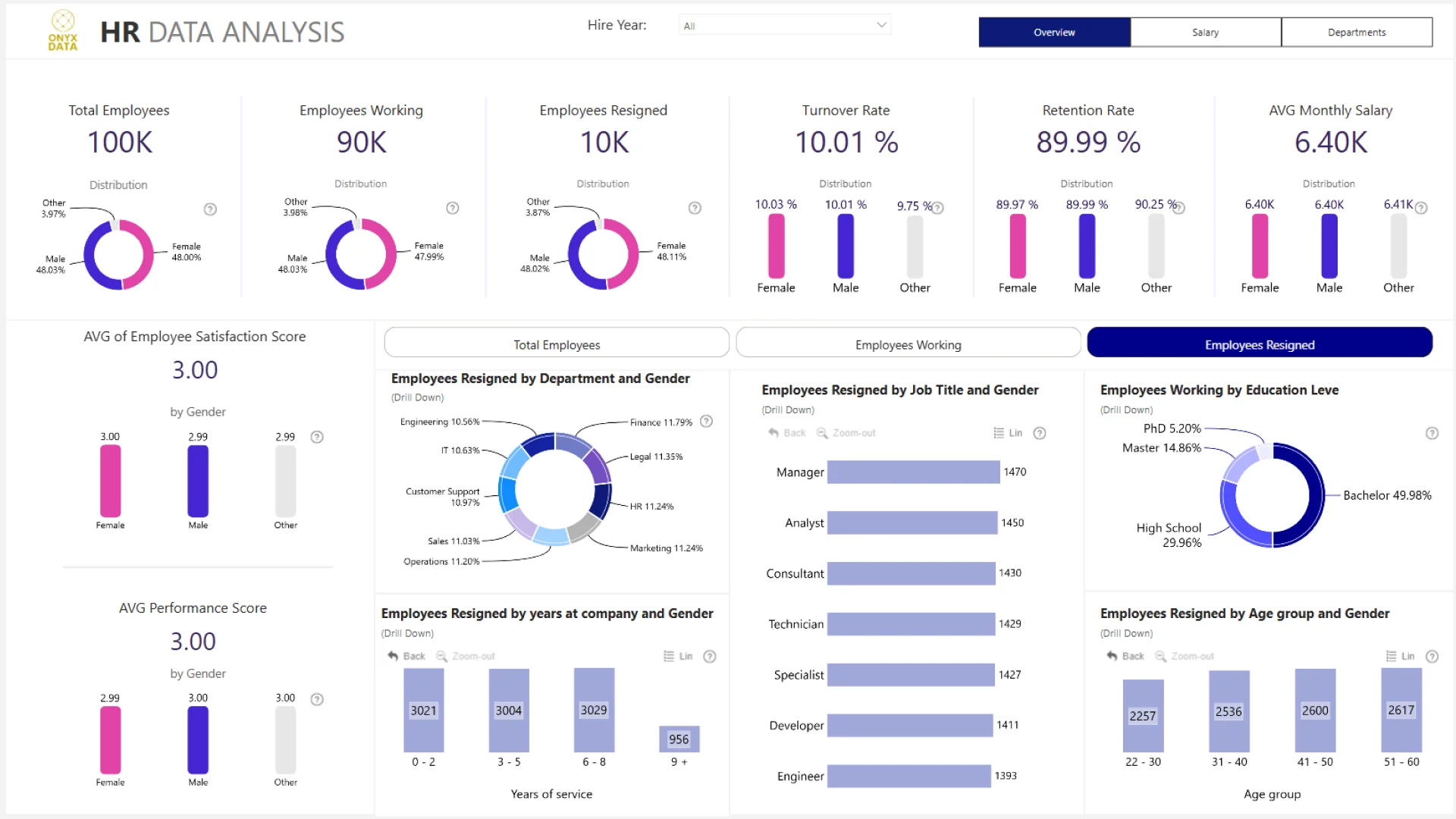Screen dimensions: 1456x819
Task: Select the Technician bar with 1429
Action: 911,624
